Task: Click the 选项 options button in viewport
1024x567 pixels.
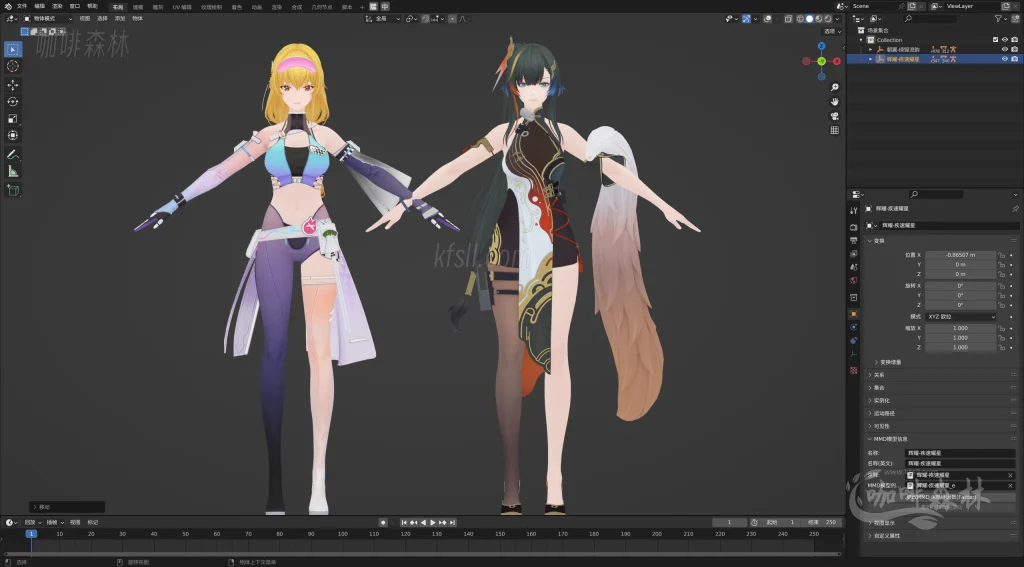Action: click(831, 31)
